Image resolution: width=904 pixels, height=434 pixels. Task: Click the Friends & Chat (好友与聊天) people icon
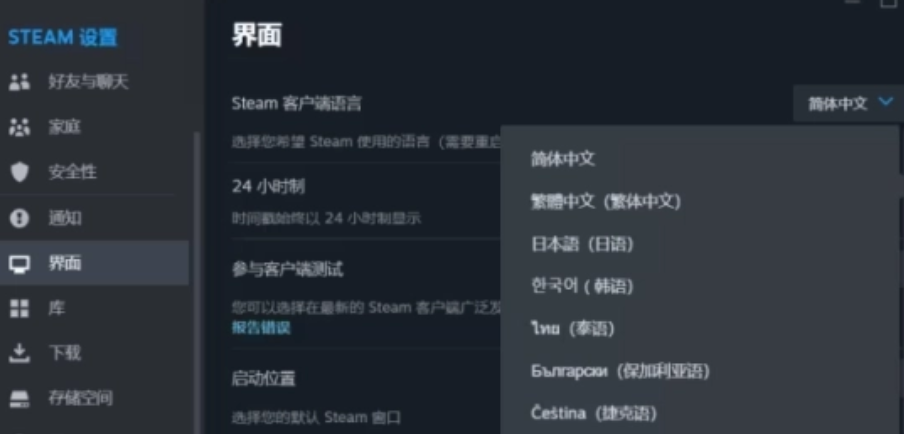[20, 82]
